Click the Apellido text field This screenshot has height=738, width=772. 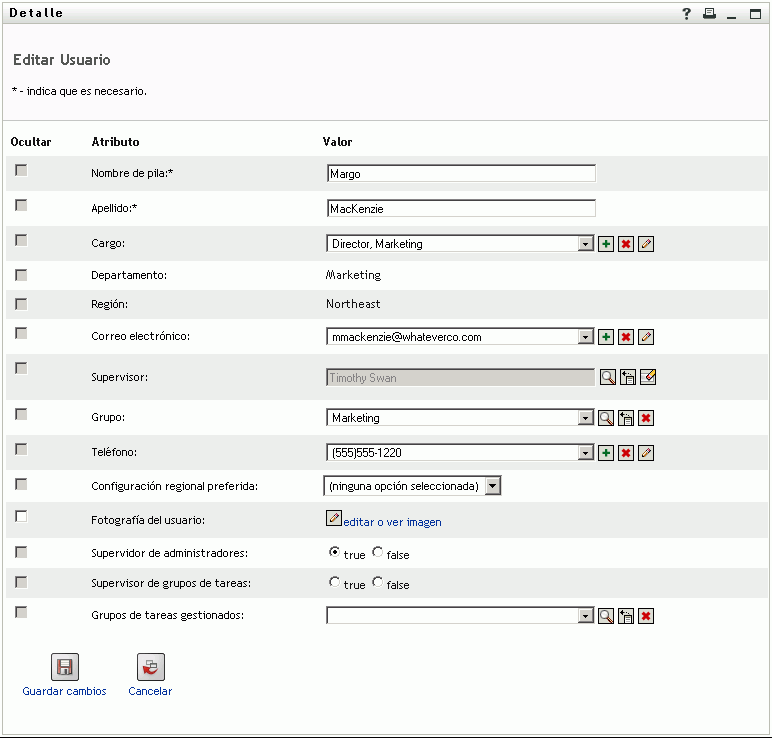point(461,209)
